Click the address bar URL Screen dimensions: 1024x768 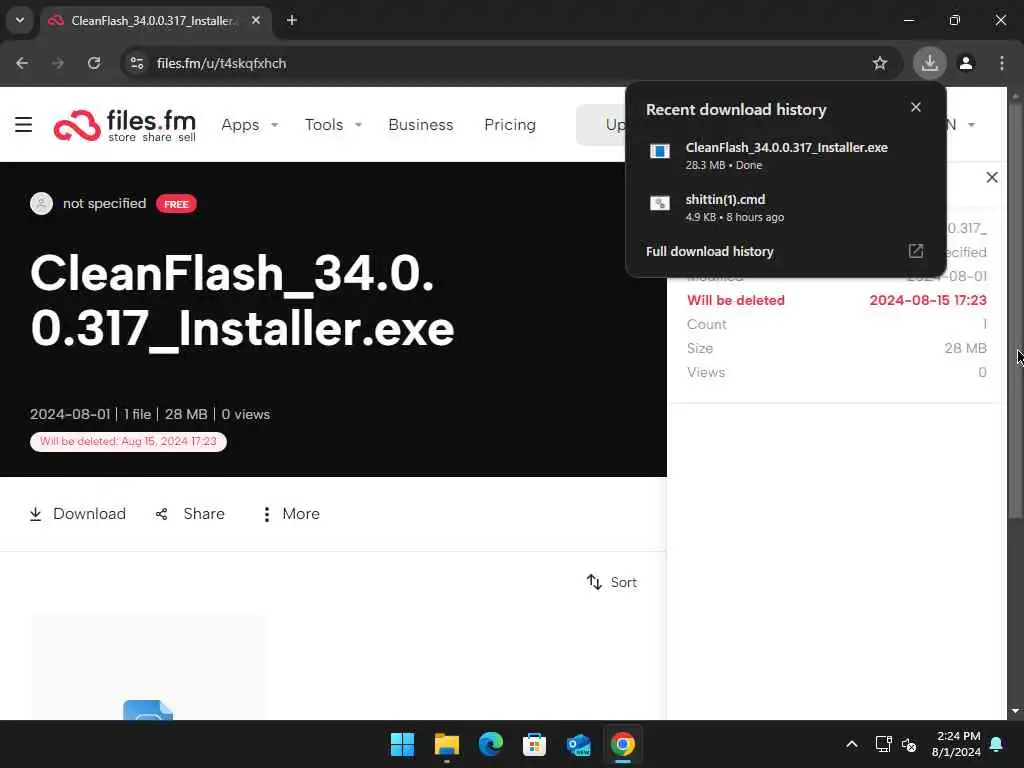pyautogui.click(x=221, y=63)
